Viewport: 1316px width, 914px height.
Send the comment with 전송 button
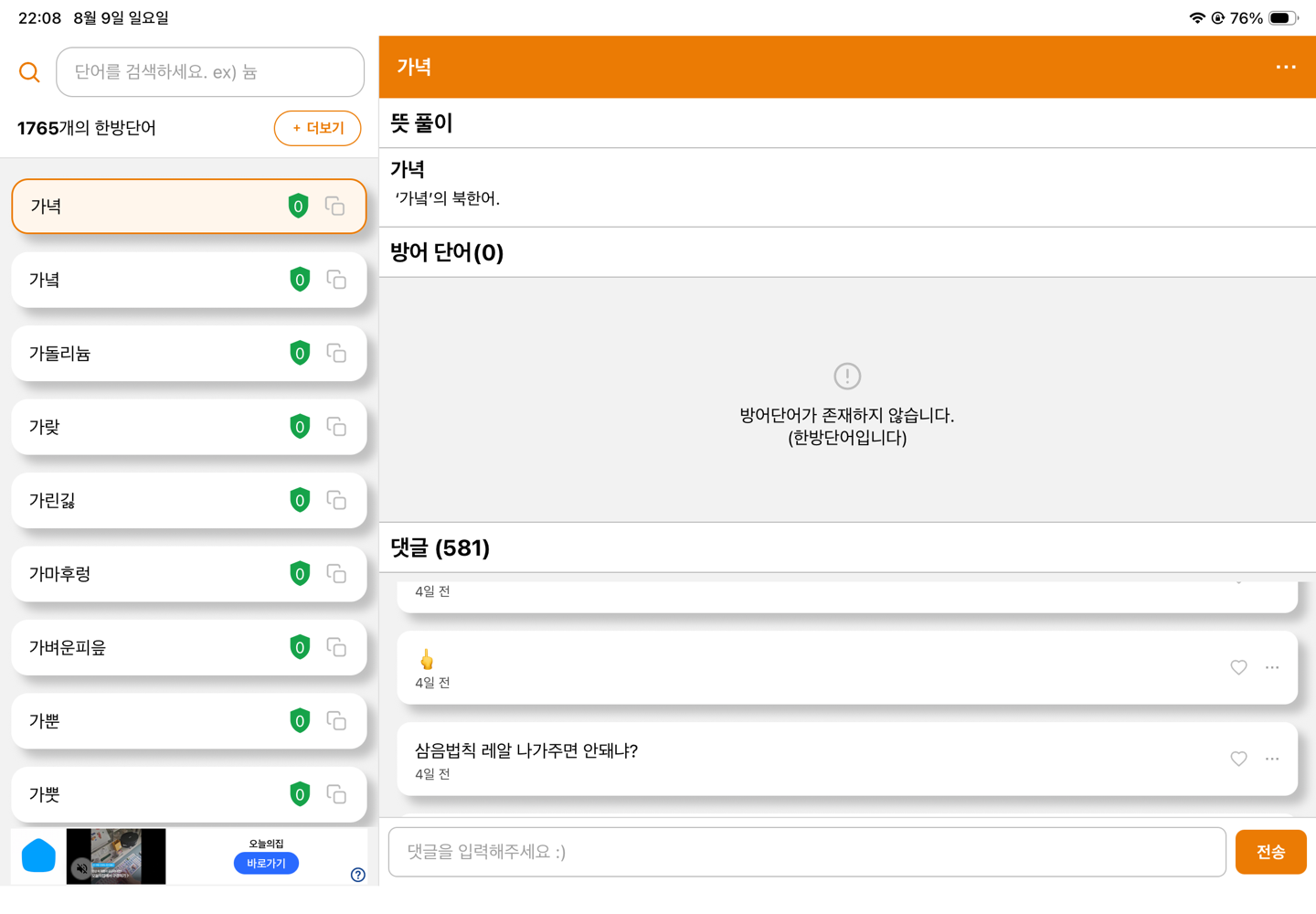[x=1270, y=852]
